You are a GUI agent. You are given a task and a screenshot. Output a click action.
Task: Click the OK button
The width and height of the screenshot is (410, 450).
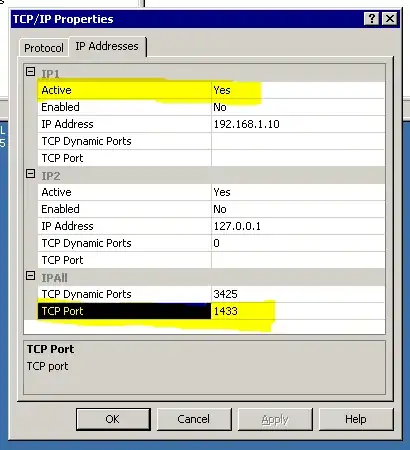(113, 419)
